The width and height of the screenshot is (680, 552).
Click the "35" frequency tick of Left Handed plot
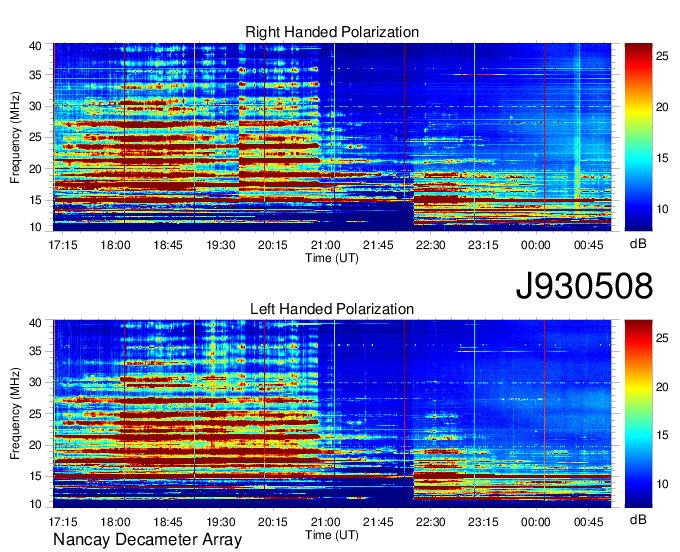(x=35, y=351)
